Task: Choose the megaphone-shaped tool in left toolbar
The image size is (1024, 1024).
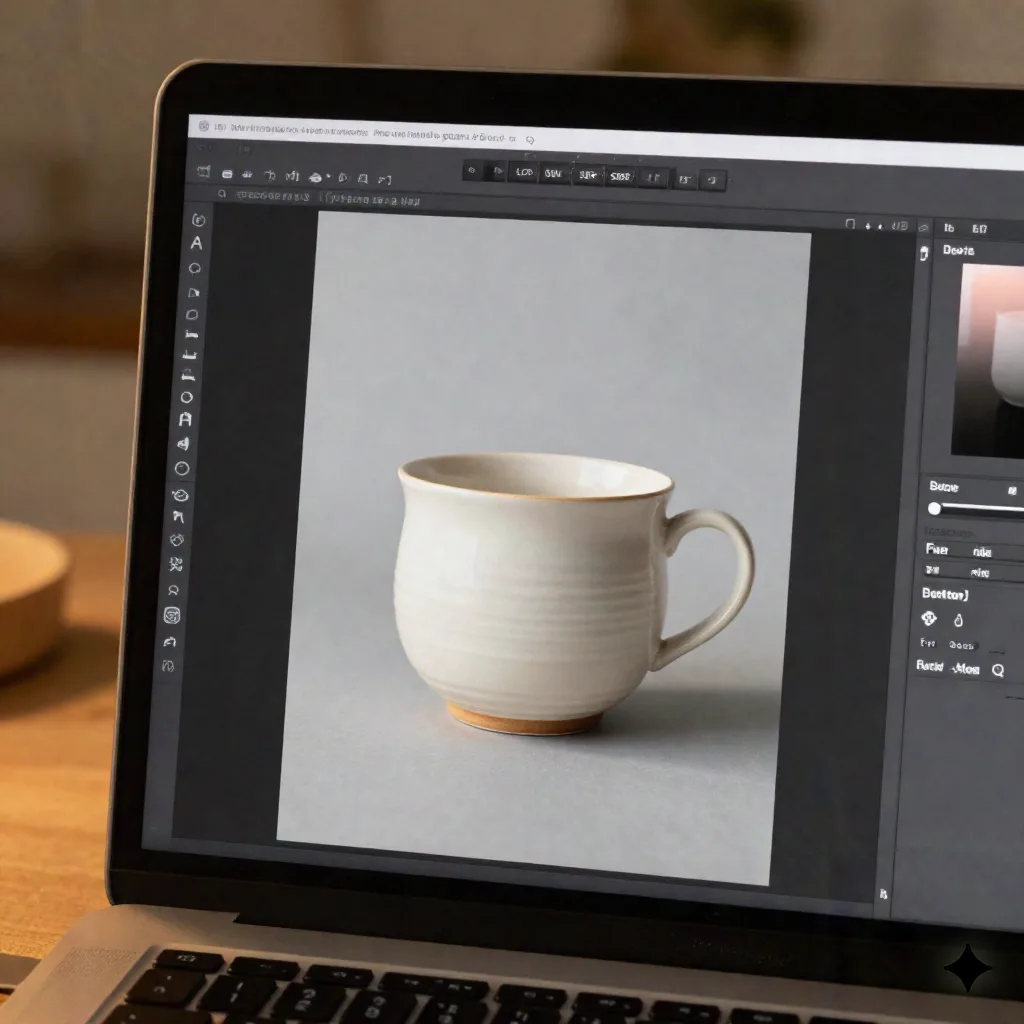Action: pyautogui.click(x=184, y=443)
